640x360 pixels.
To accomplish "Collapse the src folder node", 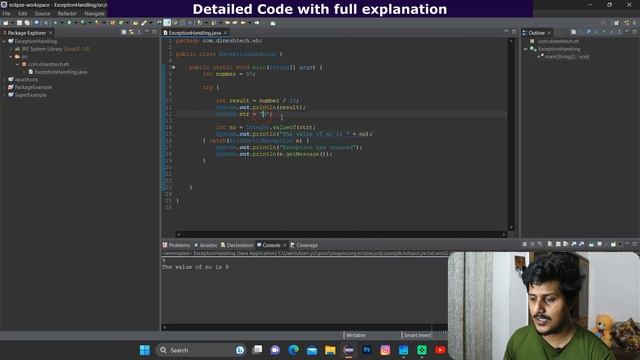I will [11, 57].
